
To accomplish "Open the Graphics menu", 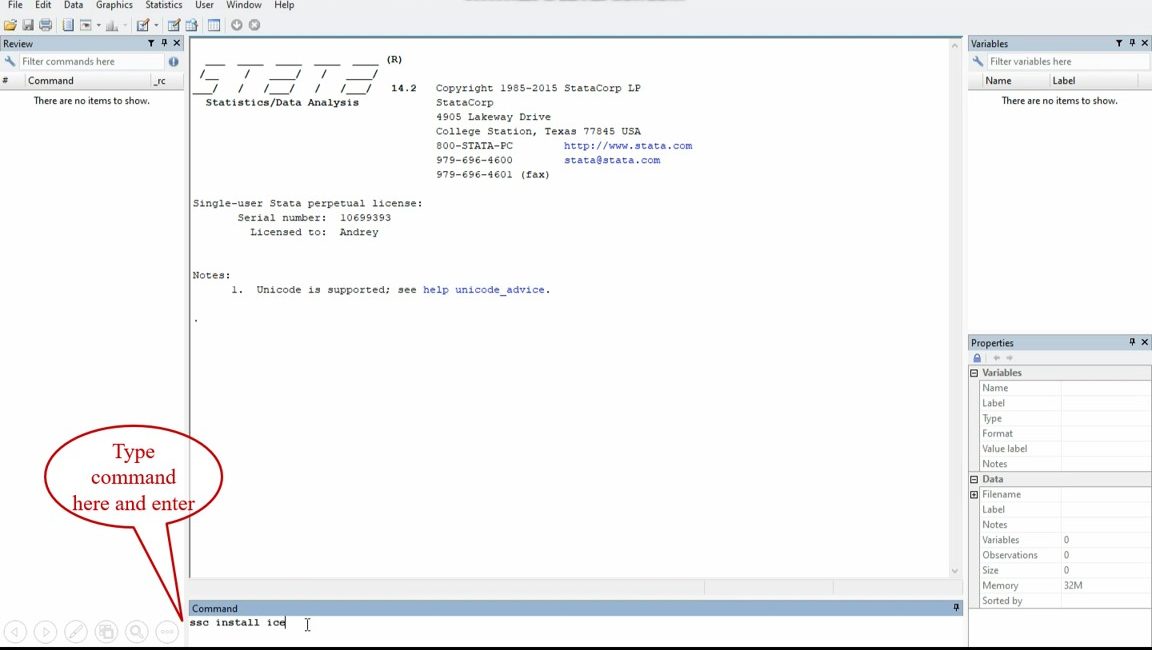I will tap(114, 5).
